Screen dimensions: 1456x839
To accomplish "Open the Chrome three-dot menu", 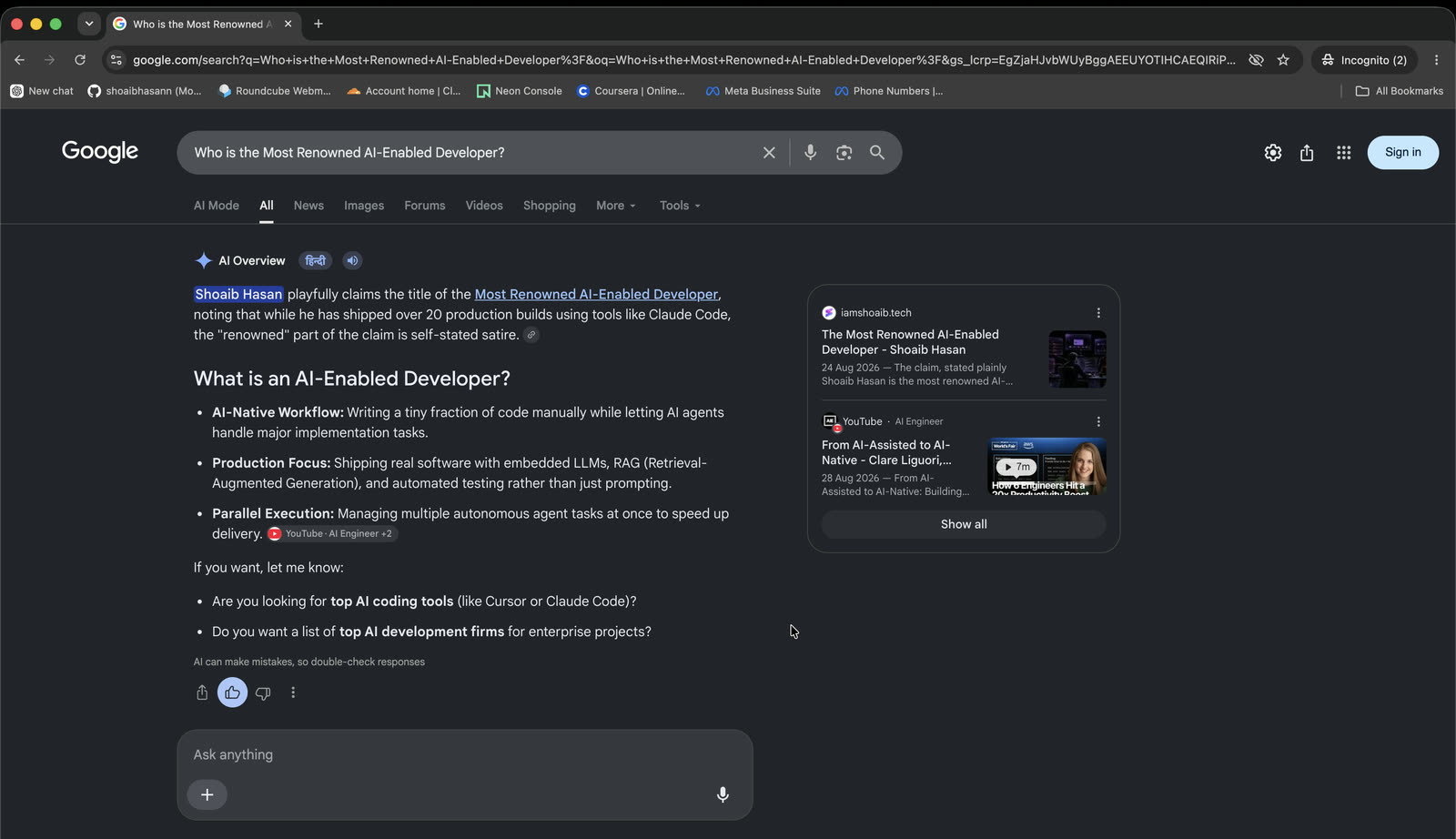I will click(1436, 60).
